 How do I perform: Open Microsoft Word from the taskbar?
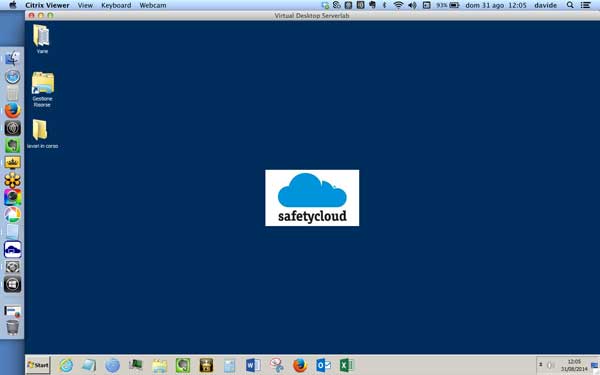(253, 365)
